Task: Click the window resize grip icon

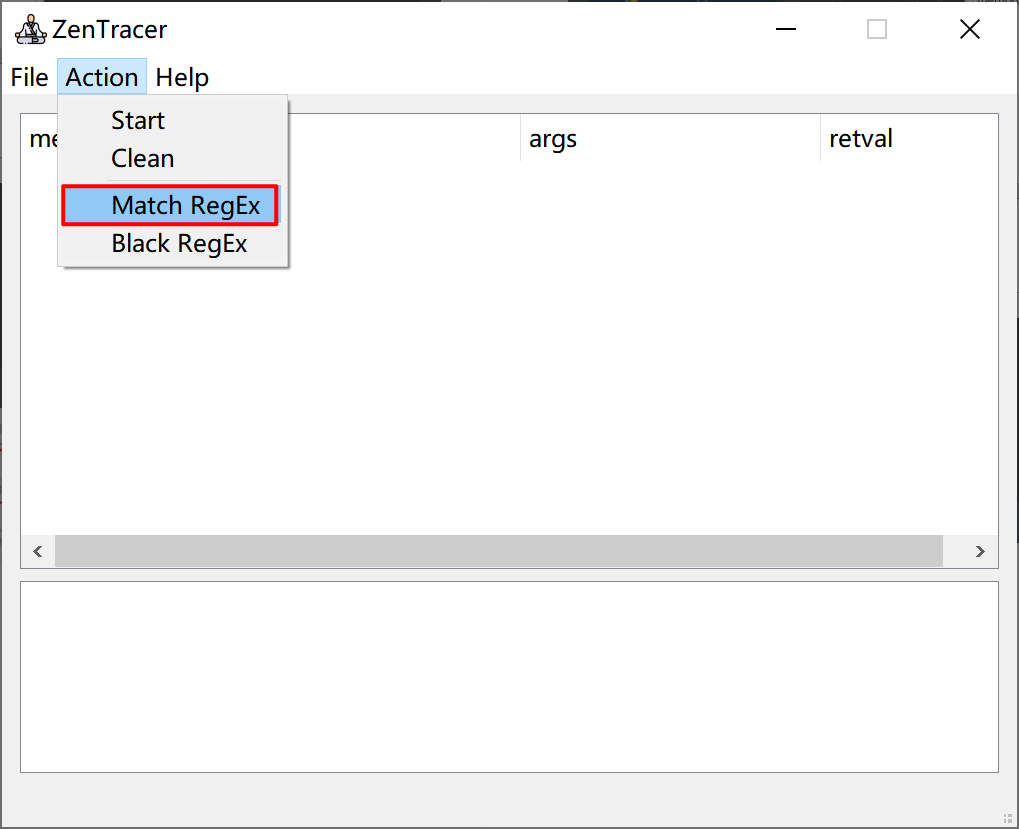Action: (x=1008, y=818)
